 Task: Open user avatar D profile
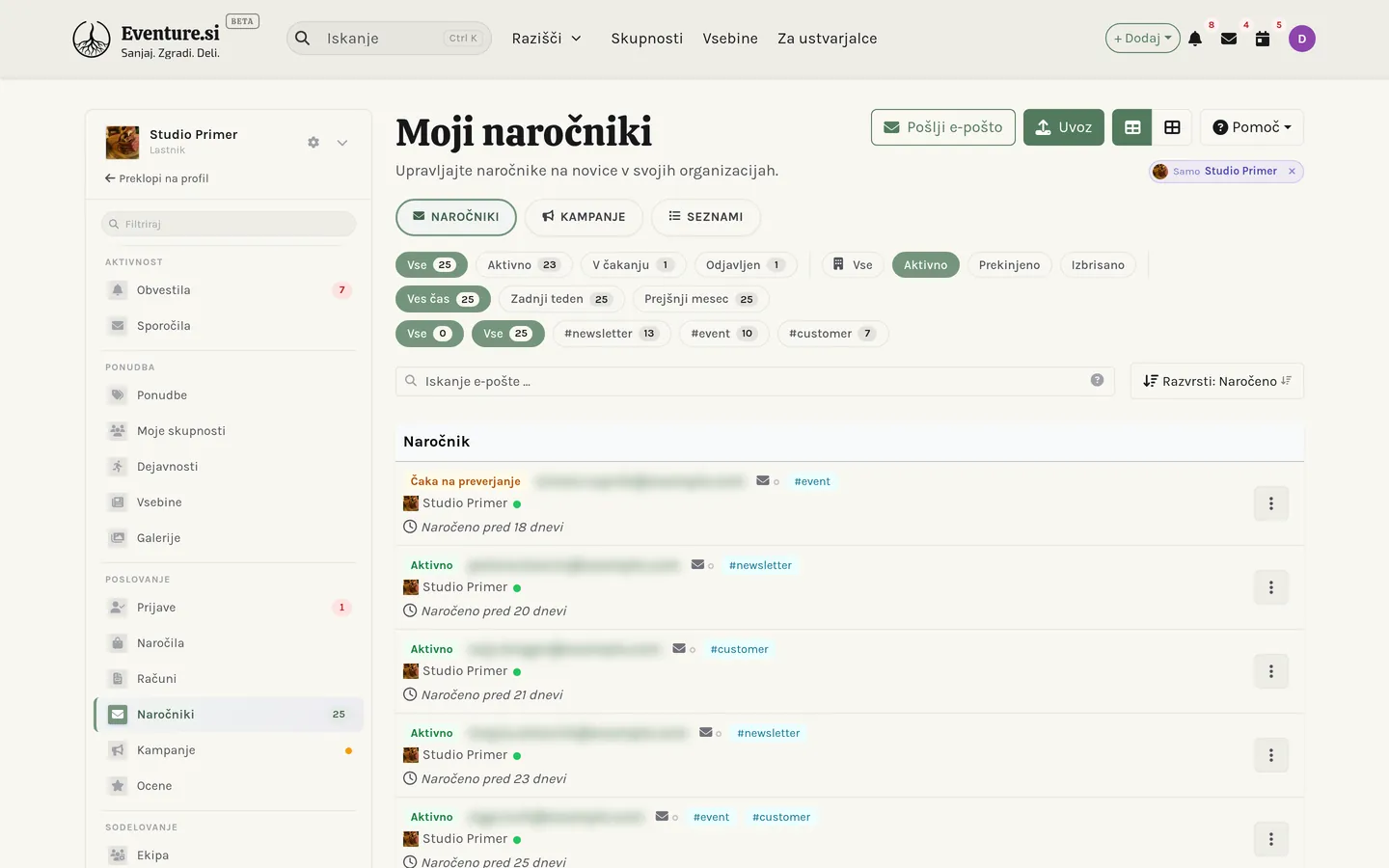[1302, 39]
